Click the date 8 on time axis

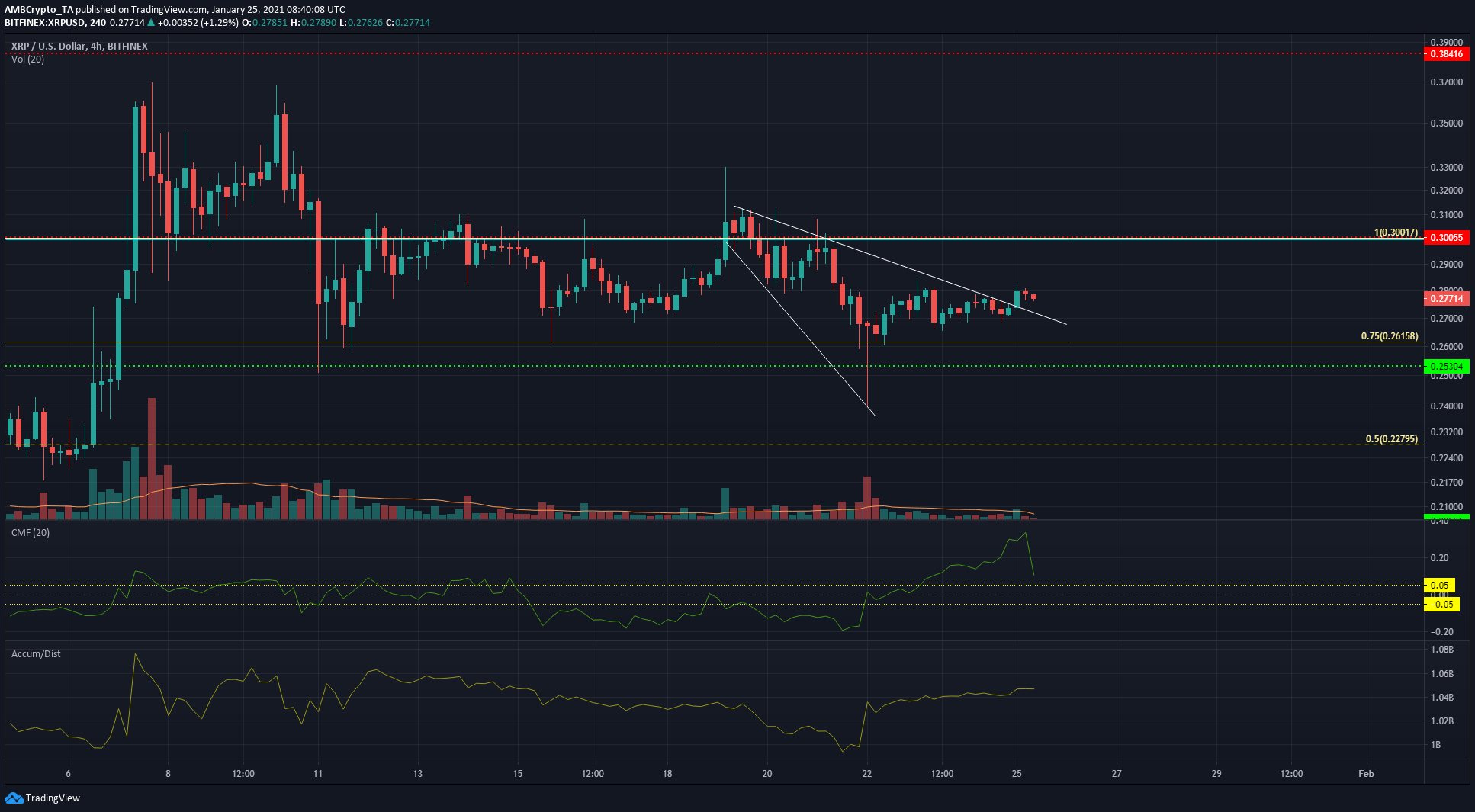(169, 774)
